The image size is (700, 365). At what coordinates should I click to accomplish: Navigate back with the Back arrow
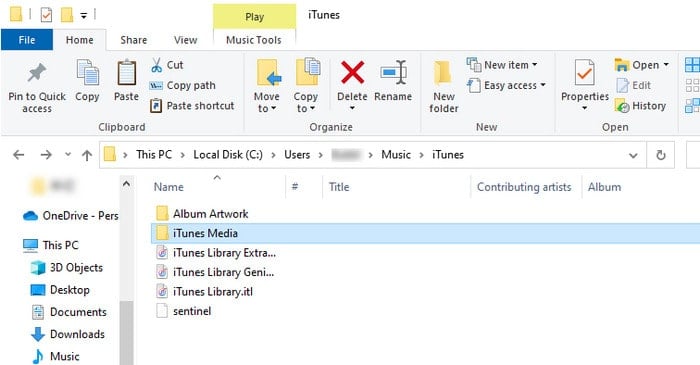19,155
